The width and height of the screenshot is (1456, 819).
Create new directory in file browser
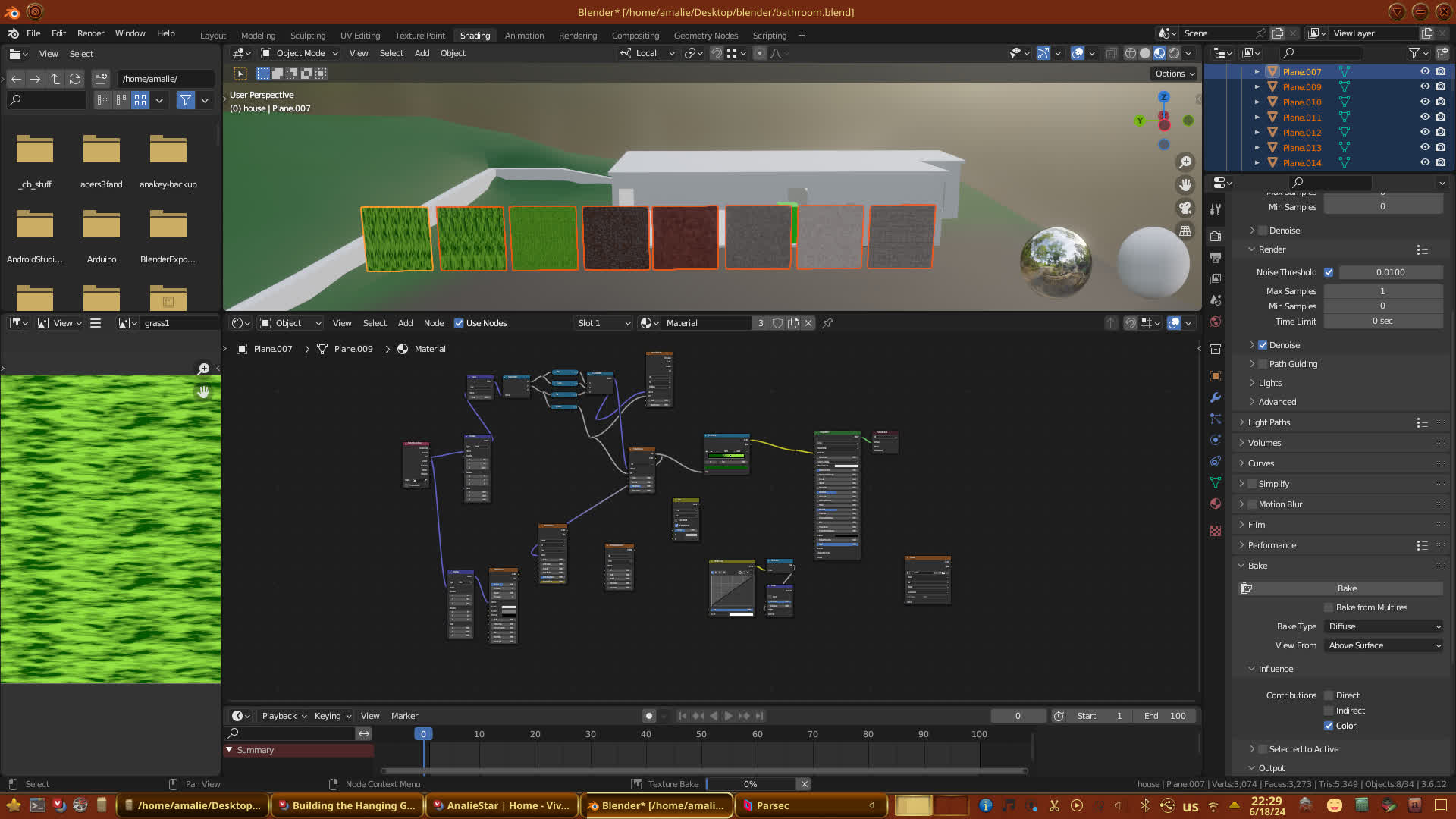(x=101, y=79)
